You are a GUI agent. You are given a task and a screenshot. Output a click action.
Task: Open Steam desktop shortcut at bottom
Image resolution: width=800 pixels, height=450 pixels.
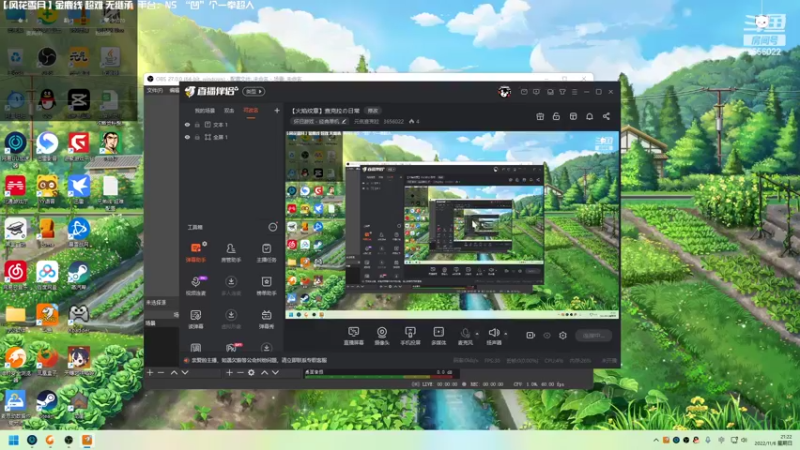point(46,403)
